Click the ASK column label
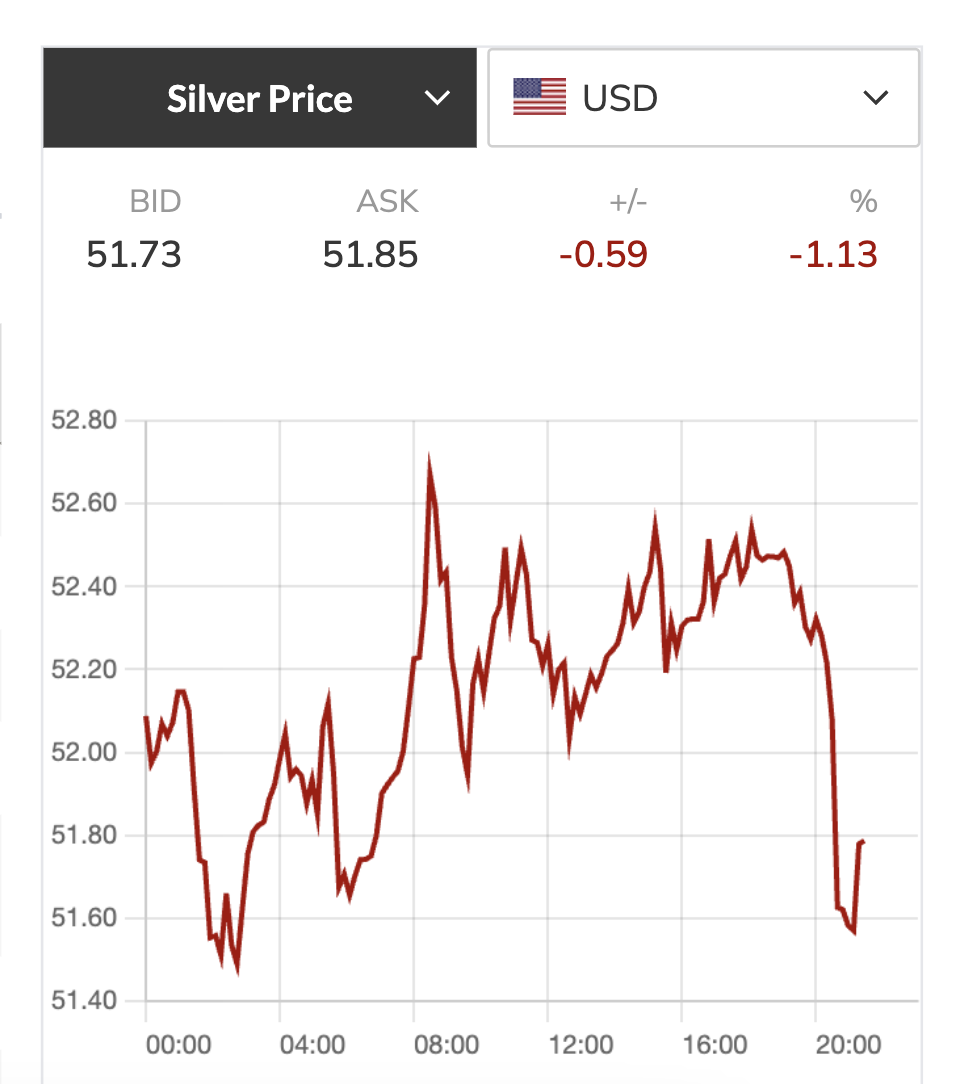The image size is (968, 1084). [387, 202]
